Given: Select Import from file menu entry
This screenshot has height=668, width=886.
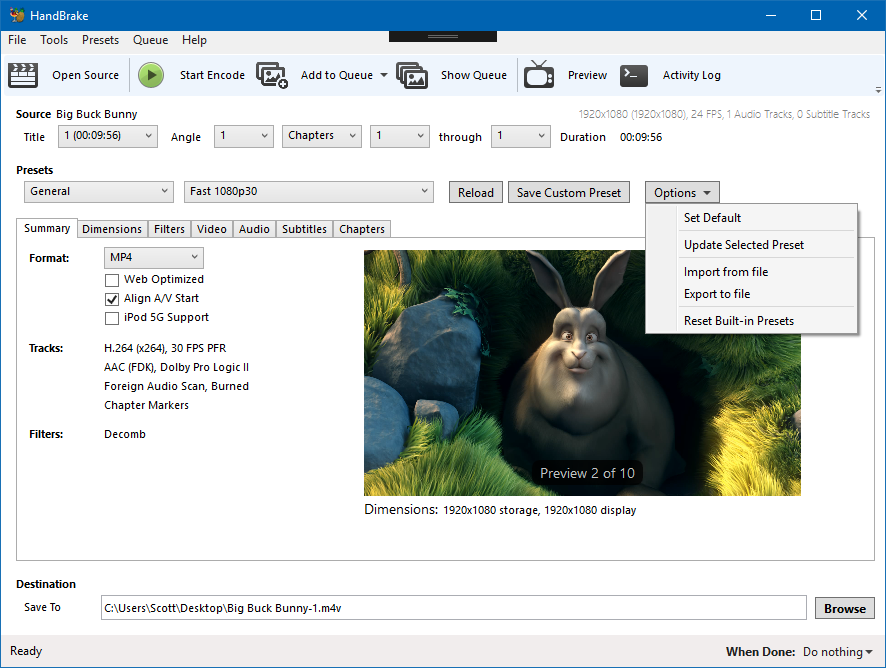Looking at the screenshot, I should tap(752, 272).
